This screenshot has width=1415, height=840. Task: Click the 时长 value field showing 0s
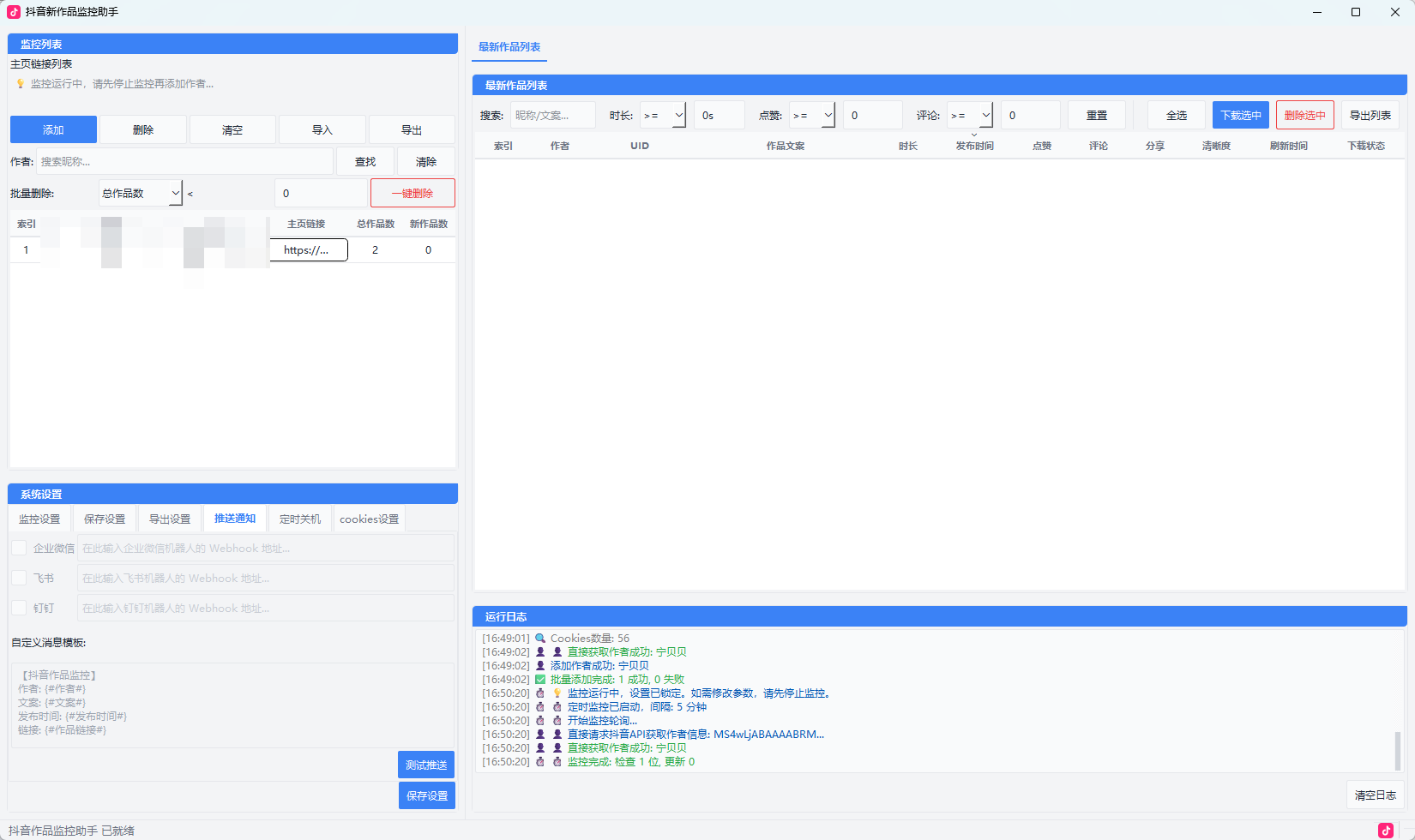pyautogui.click(x=720, y=115)
